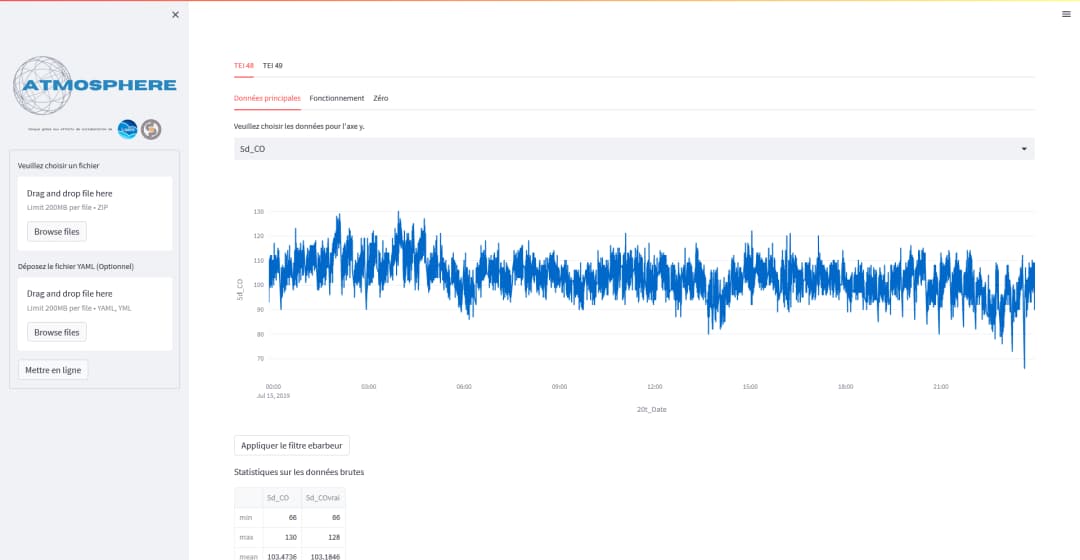Viewport: 1080px width, 560px height.
Task: Click the dropdown arrow of the y-axis selector
Action: point(1024,149)
